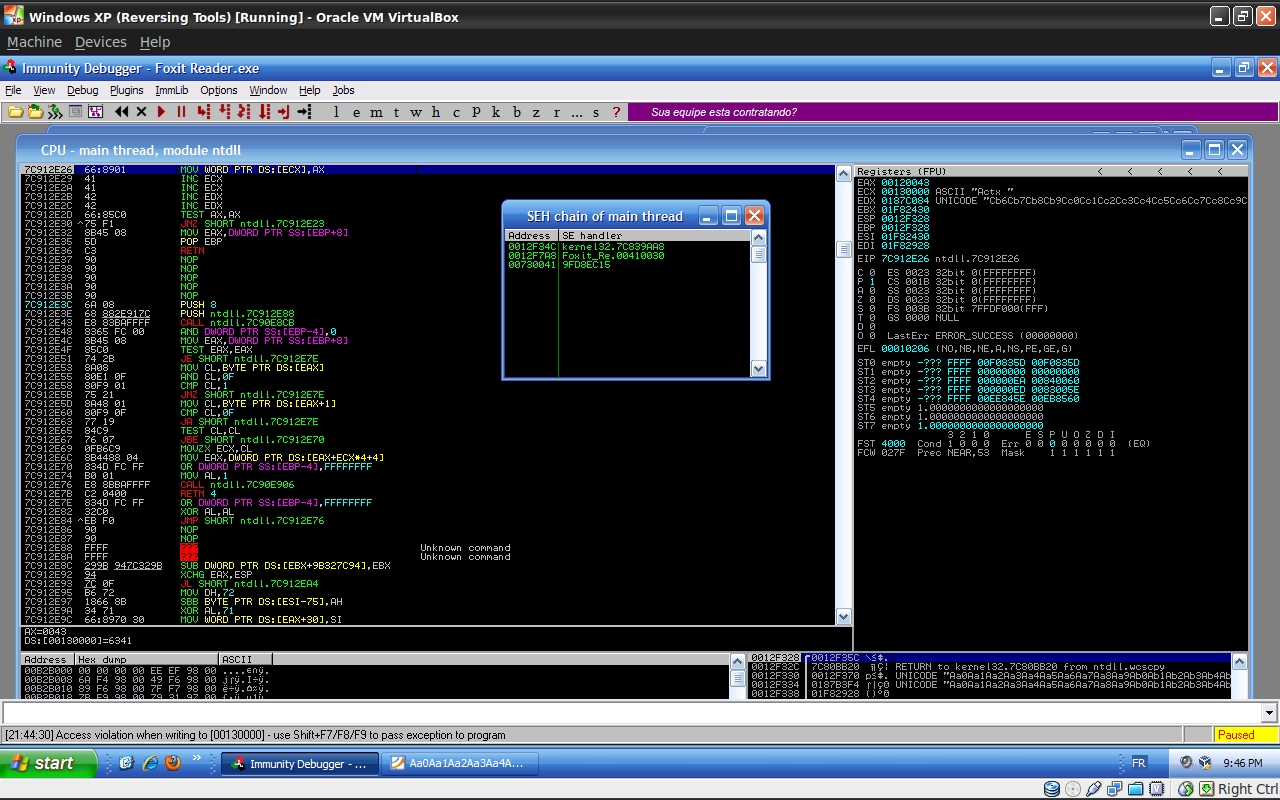The width and height of the screenshot is (1280, 800).
Task: Open the Plugins menu
Action: (x=127, y=90)
